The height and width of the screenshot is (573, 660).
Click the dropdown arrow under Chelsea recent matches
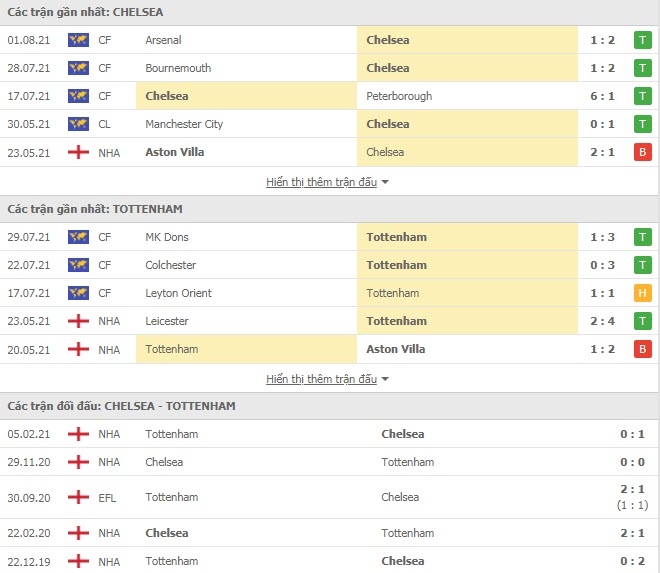(385, 182)
